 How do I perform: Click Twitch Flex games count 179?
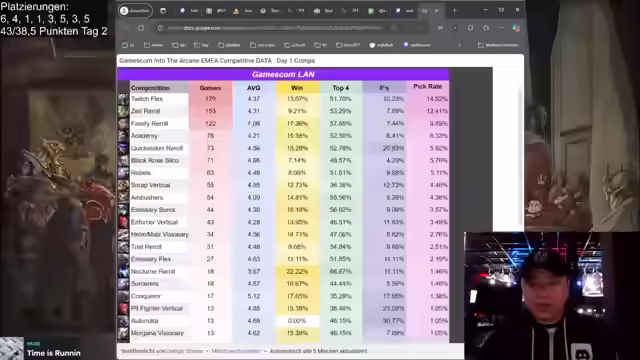pyautogui.click(x=210, y=99)
